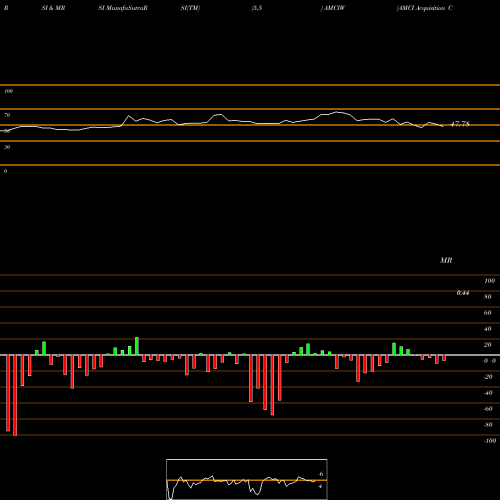
Task: Click the current RSI value 47.78
Action: [460, 124]
